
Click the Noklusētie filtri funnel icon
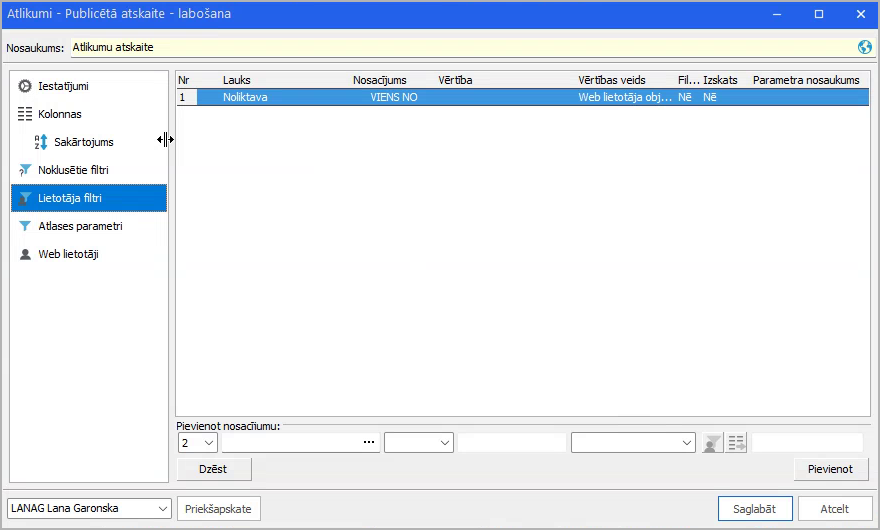pyautogui.click(x=25, y=170)
